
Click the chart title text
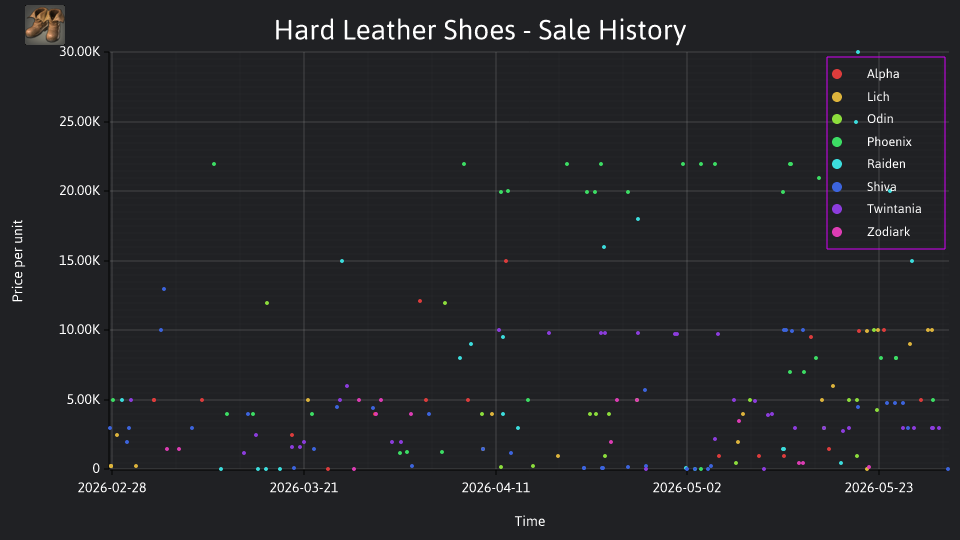pos(480,30)
